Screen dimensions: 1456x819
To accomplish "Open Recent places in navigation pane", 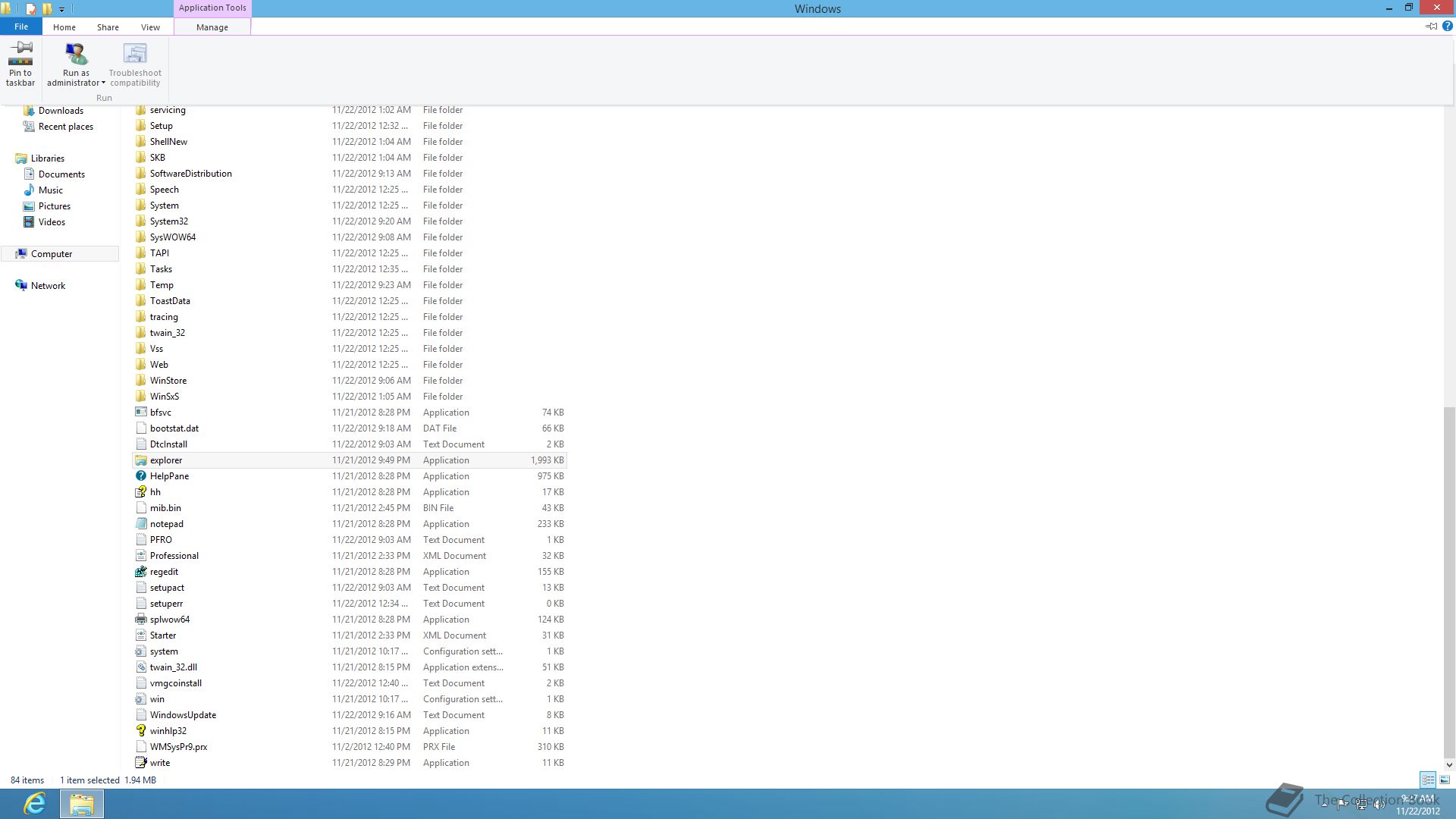I will pyautogui.click(x=66, y=127).
